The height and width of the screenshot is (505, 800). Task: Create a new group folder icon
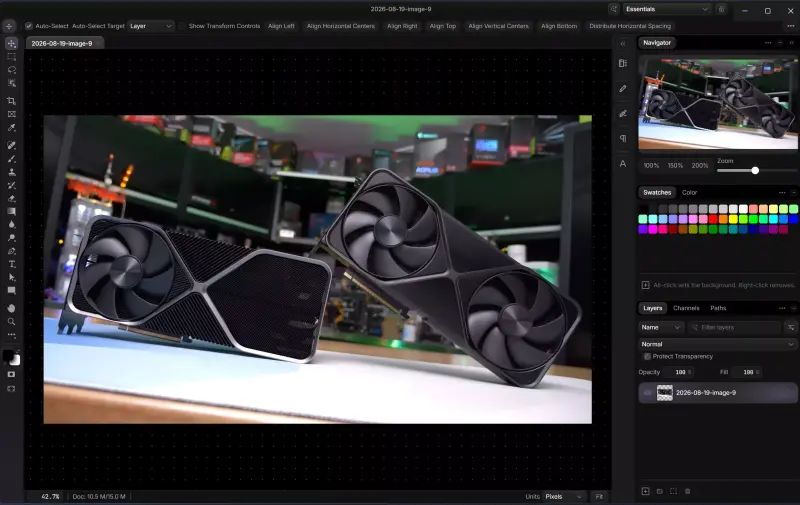(x=659, y=491)
